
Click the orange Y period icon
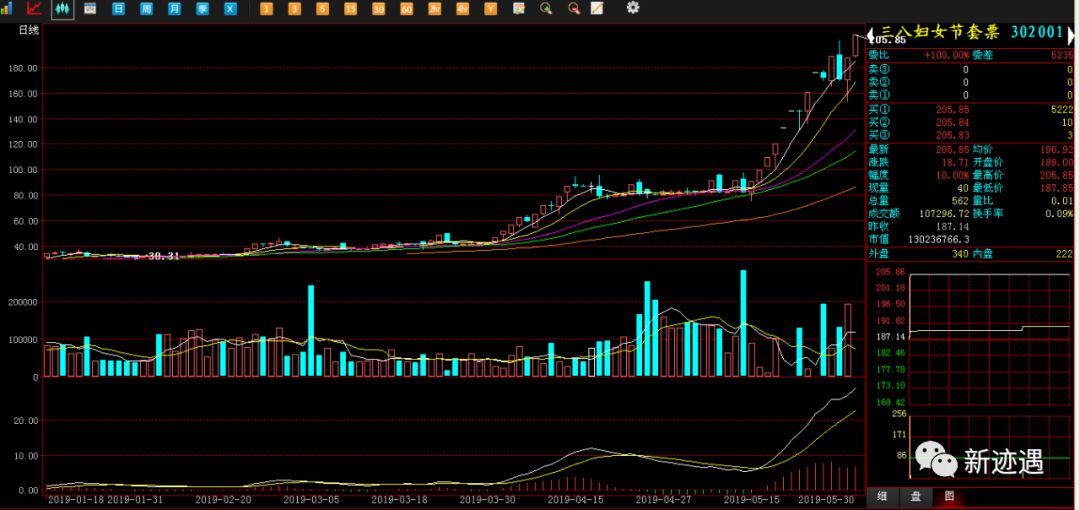point(490,8)
